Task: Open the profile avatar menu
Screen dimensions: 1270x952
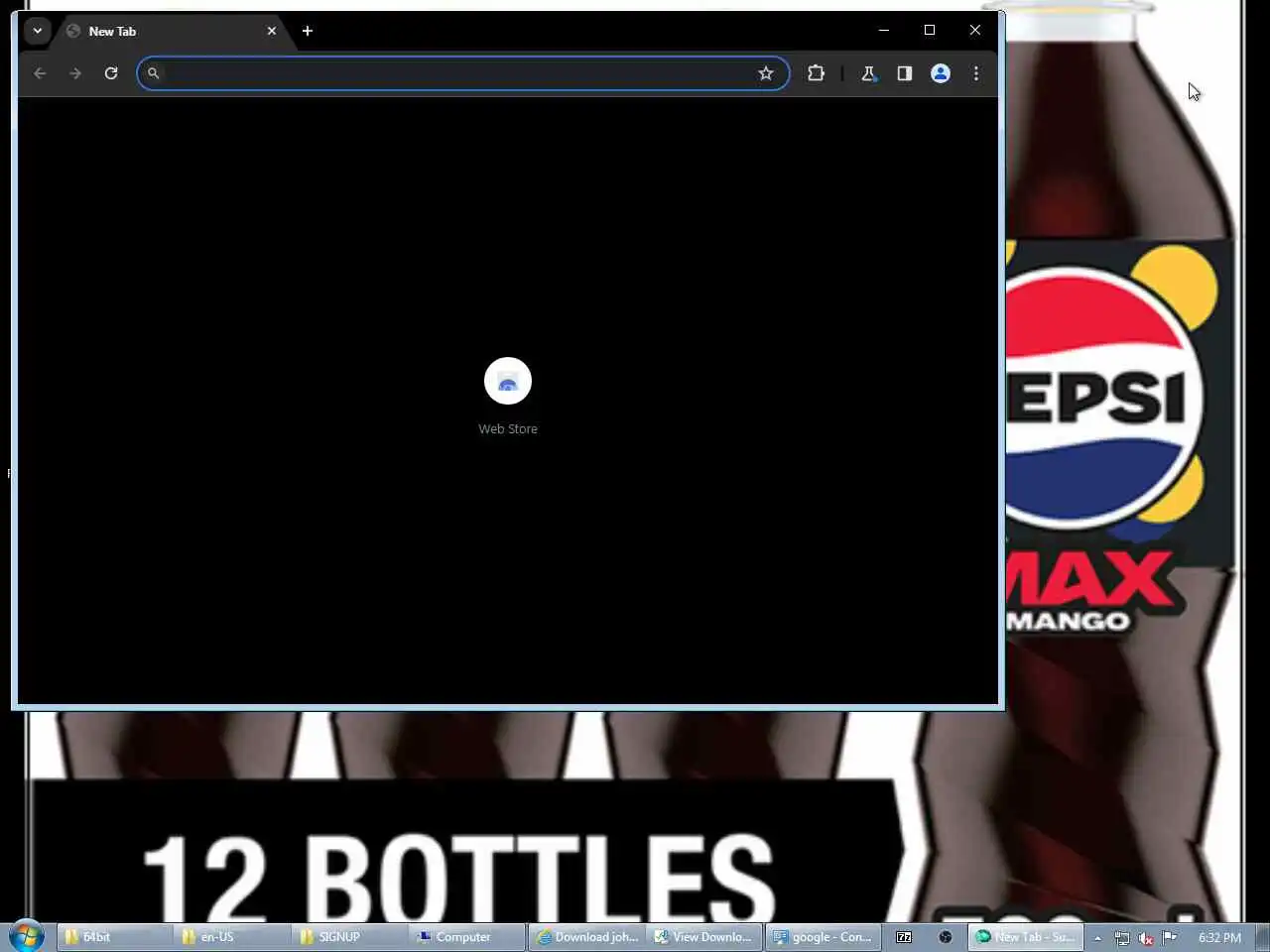Action: (x=941, y=73)
